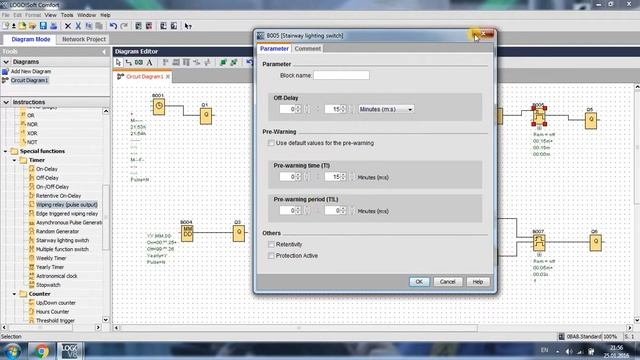Click the context help pointer icon

[188, 26]
